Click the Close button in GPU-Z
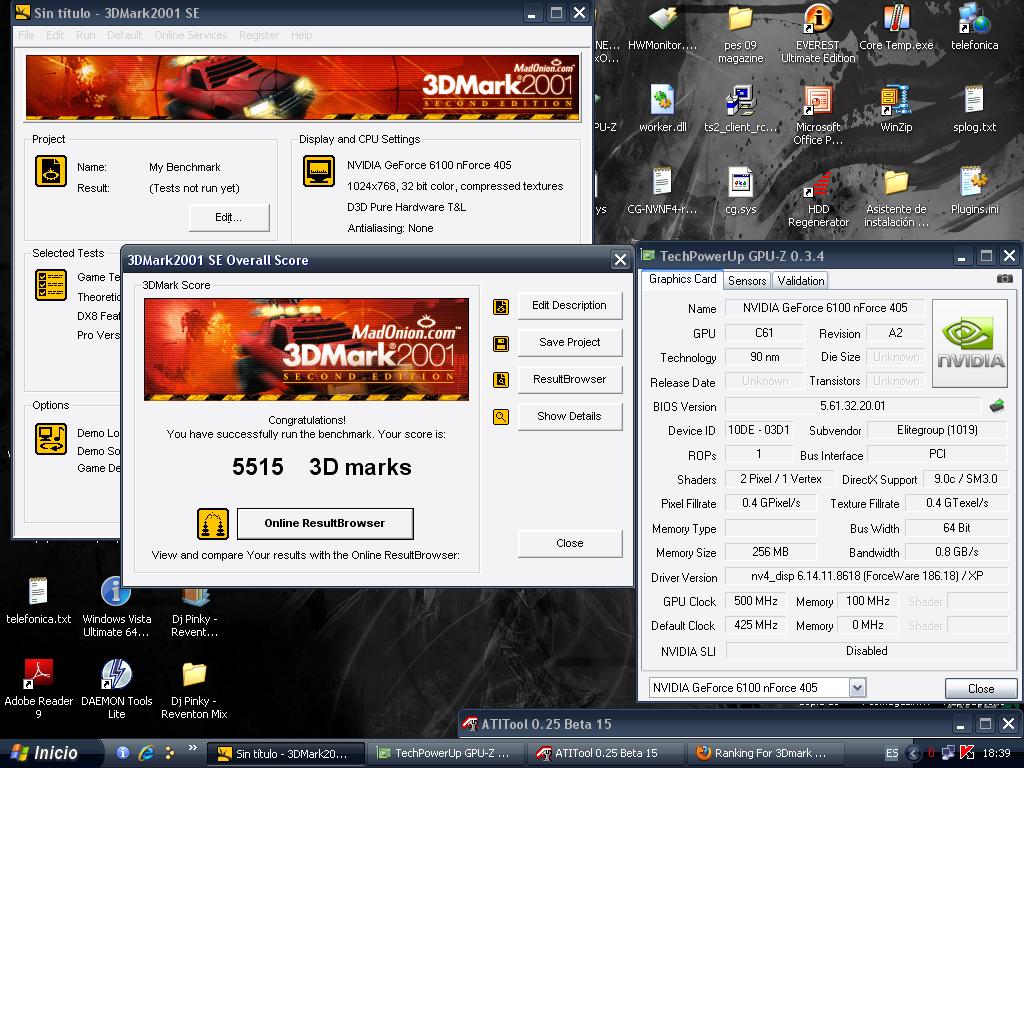1024x1030 pixels. pos(981,688)
